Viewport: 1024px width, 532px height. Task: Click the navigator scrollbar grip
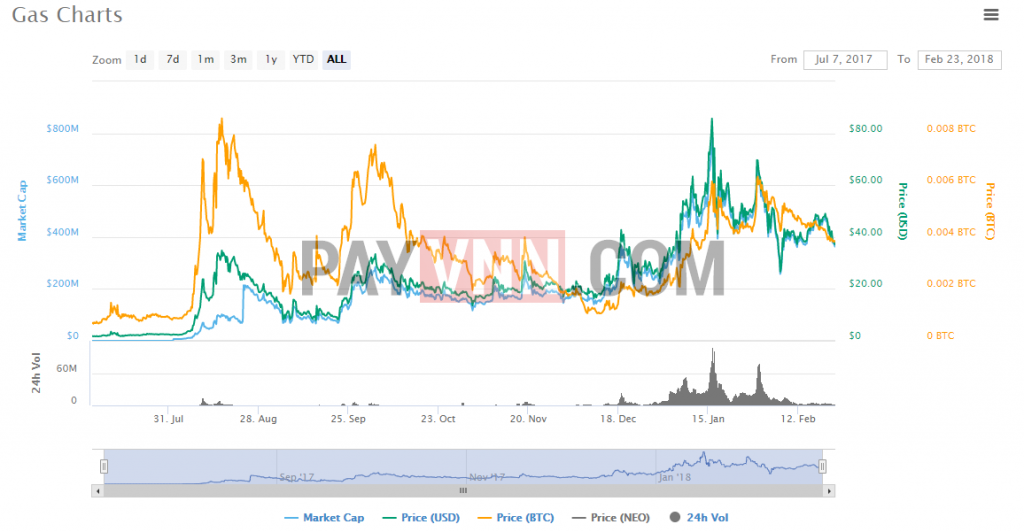click(463, 491)
